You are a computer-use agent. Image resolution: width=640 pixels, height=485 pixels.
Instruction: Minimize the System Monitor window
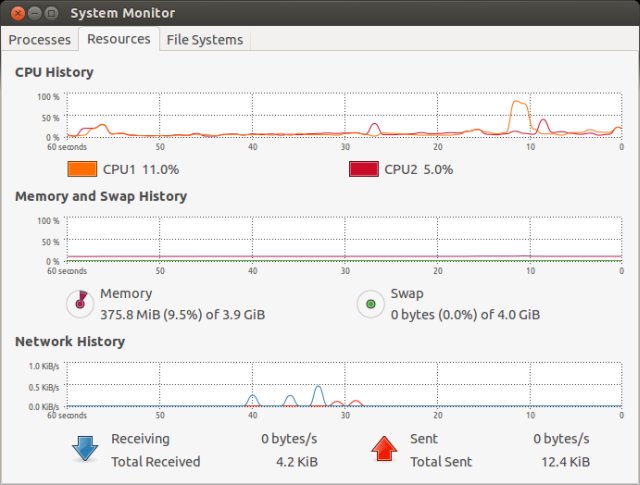pyautogui.click(x=34, y=12)
